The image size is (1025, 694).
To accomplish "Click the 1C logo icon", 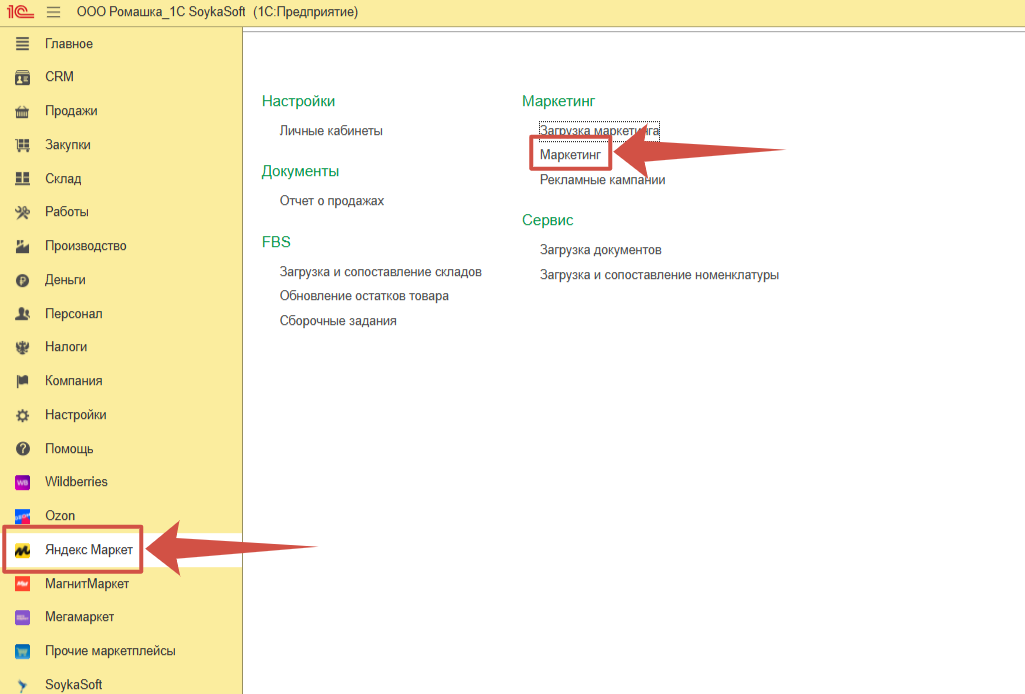I will pyautogui.click(x=19, y=12).
